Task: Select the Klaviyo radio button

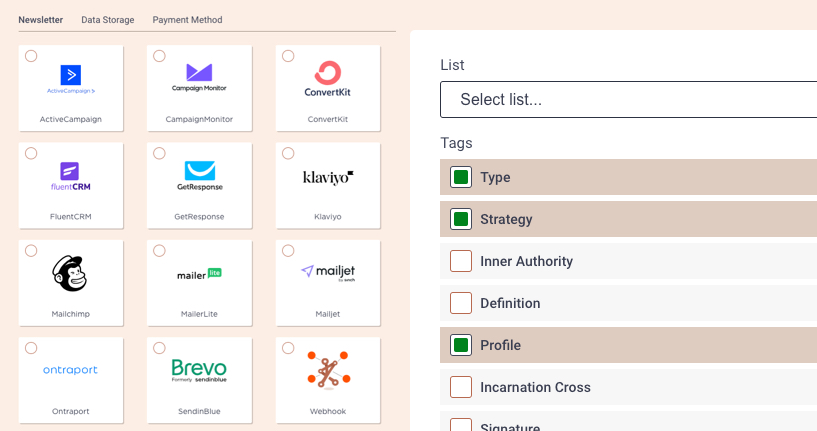Action: 288,153
